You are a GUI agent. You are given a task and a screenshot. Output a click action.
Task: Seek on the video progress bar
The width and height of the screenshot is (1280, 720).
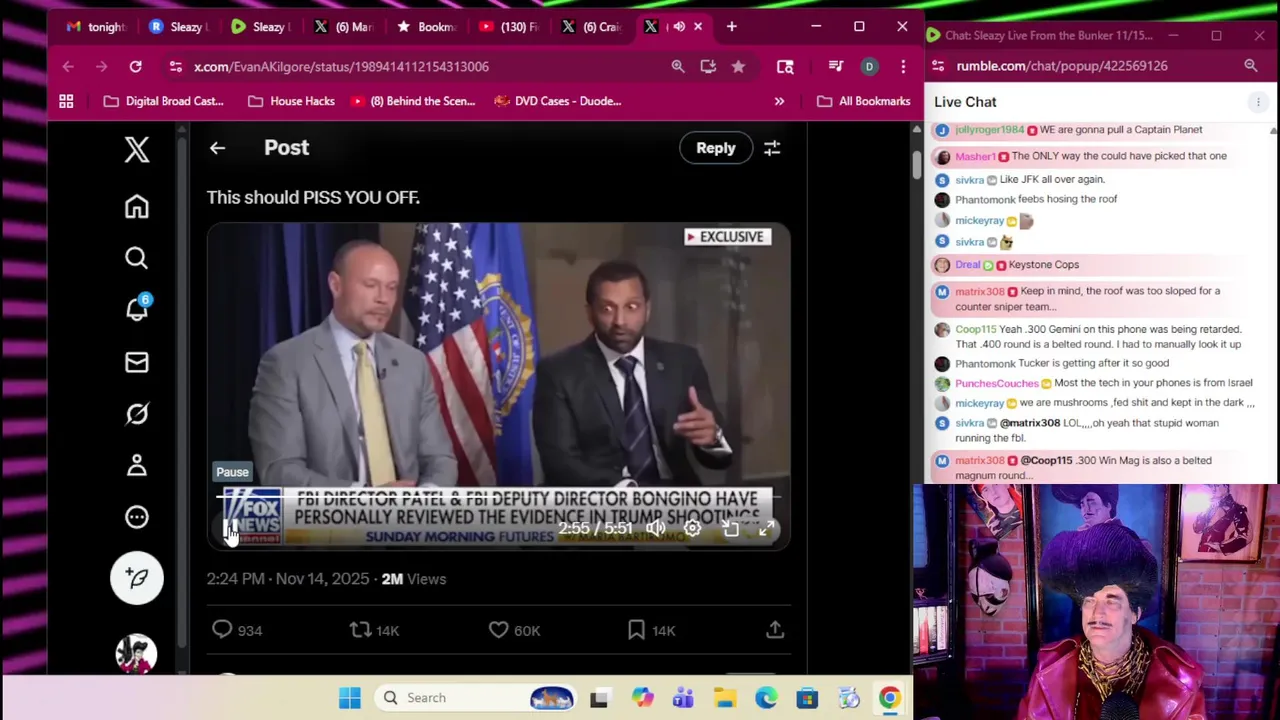[498, 496]
